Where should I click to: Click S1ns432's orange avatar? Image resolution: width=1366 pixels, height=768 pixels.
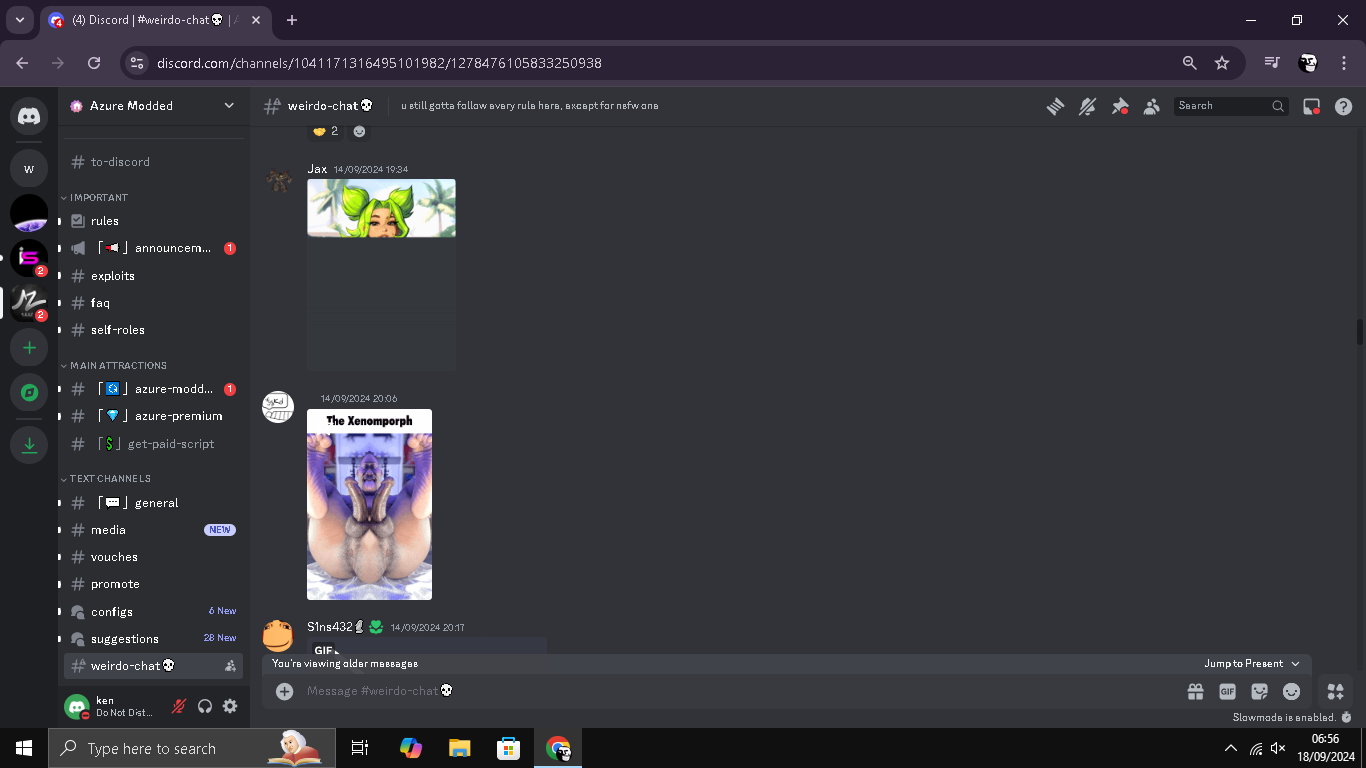point(278,636)
